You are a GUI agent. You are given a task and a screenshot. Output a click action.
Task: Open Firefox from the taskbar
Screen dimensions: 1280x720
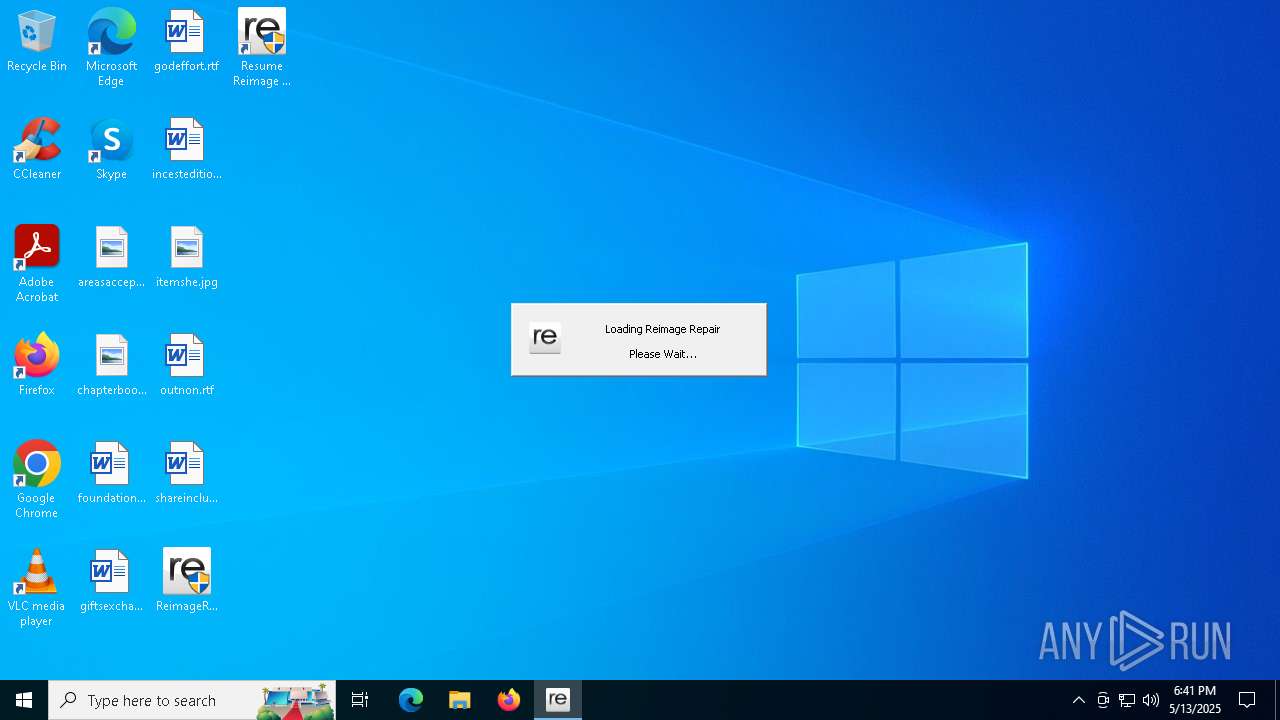pos(509,700)
